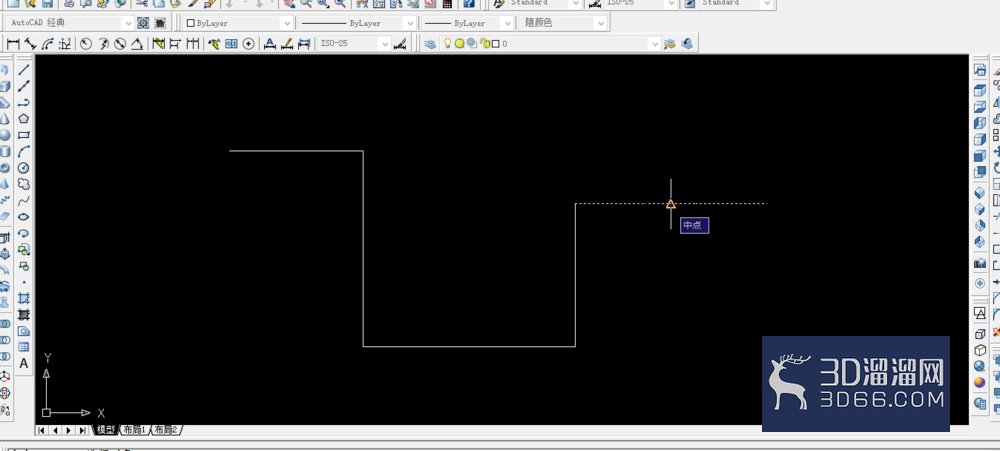Viewport: 1000px width, 451px height.
Task: Click the Ordinate dimension icon
Action: point(64,44)
